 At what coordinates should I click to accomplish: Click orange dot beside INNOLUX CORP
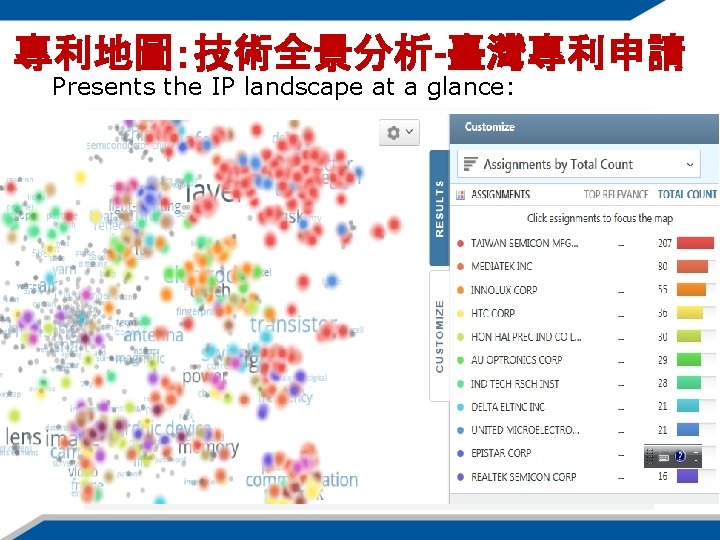pos(461,290)
